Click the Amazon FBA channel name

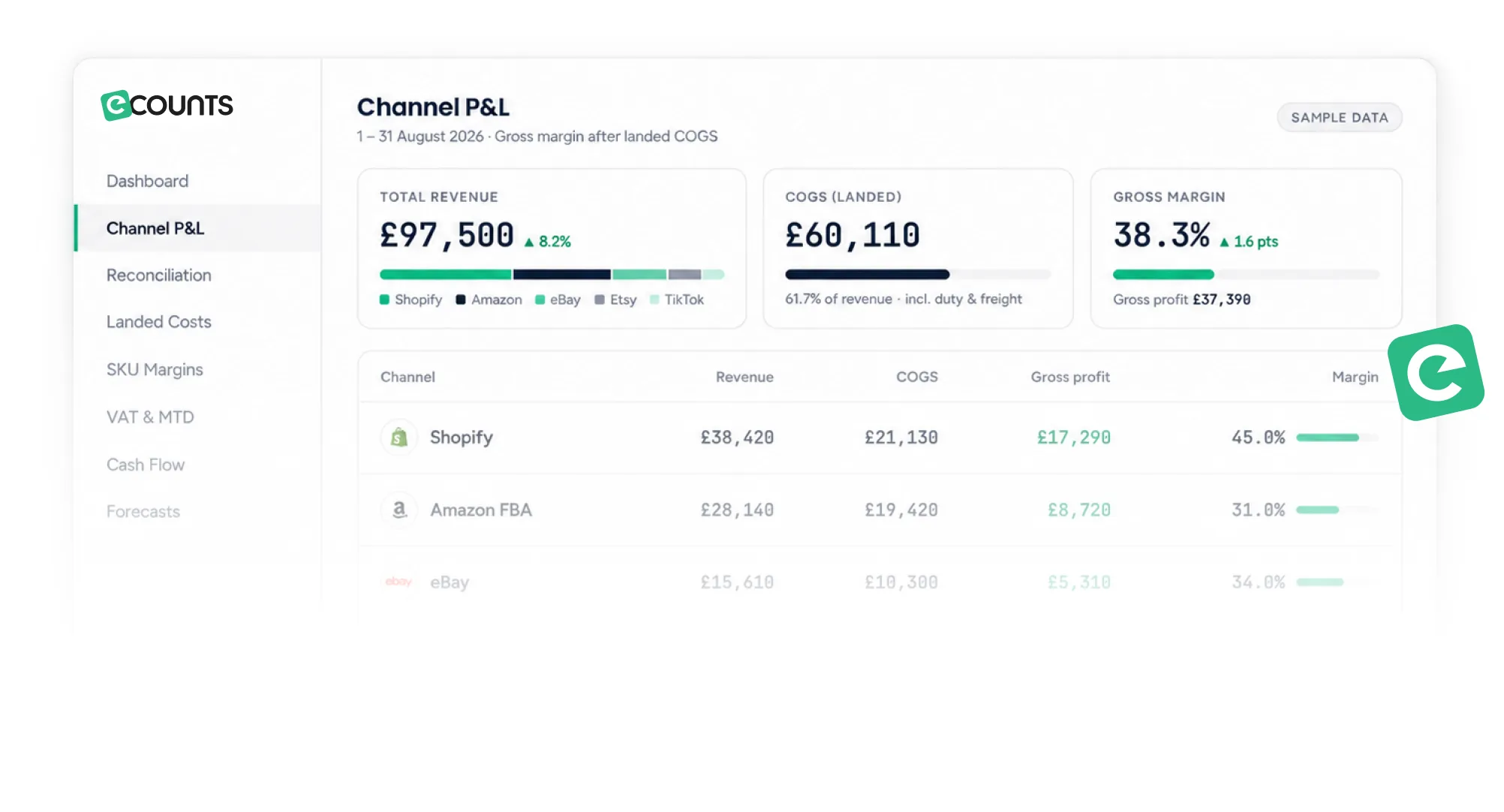[481, 510]
